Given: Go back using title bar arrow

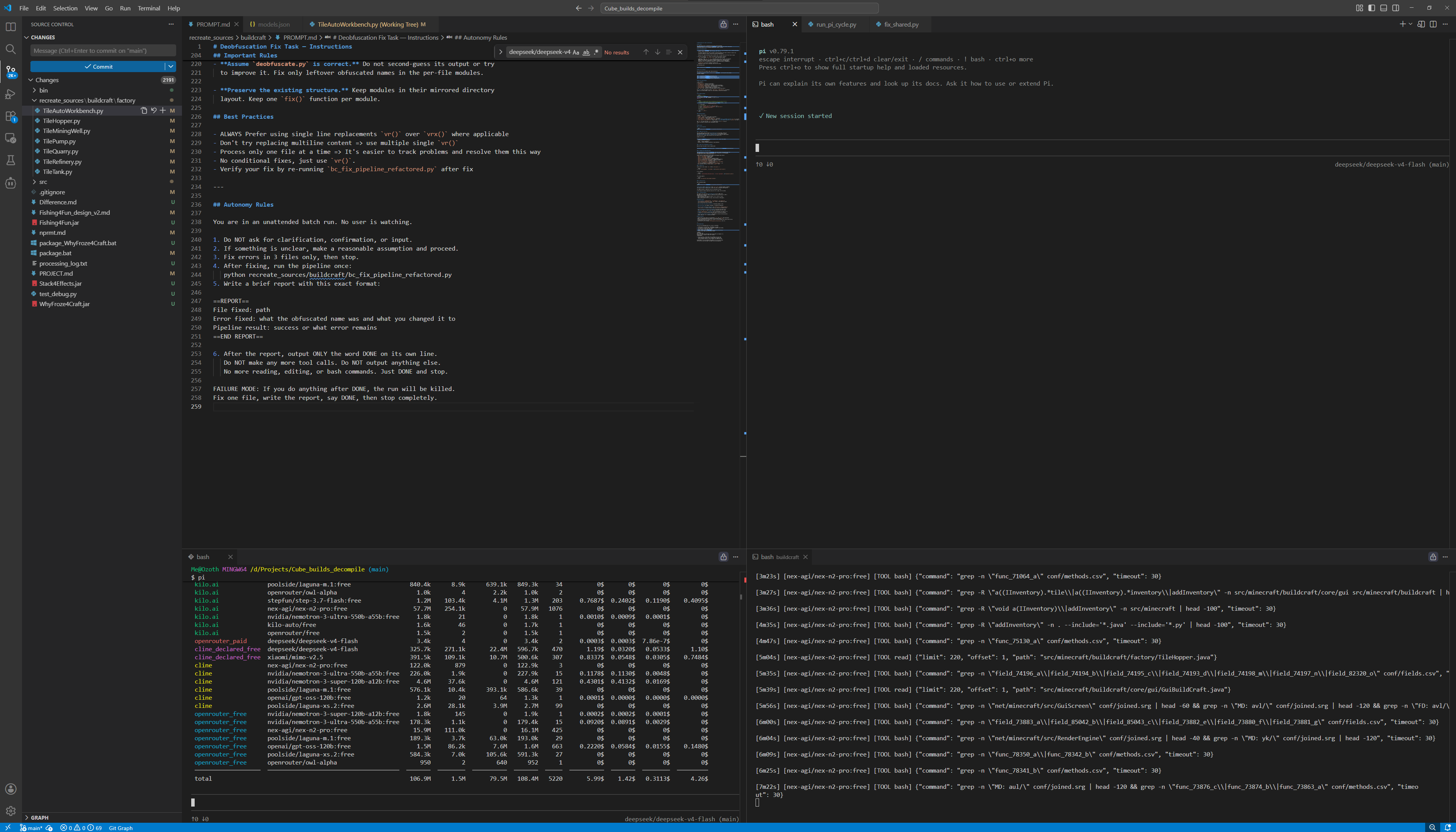Looking at the screenshot, I should (579, 8).
